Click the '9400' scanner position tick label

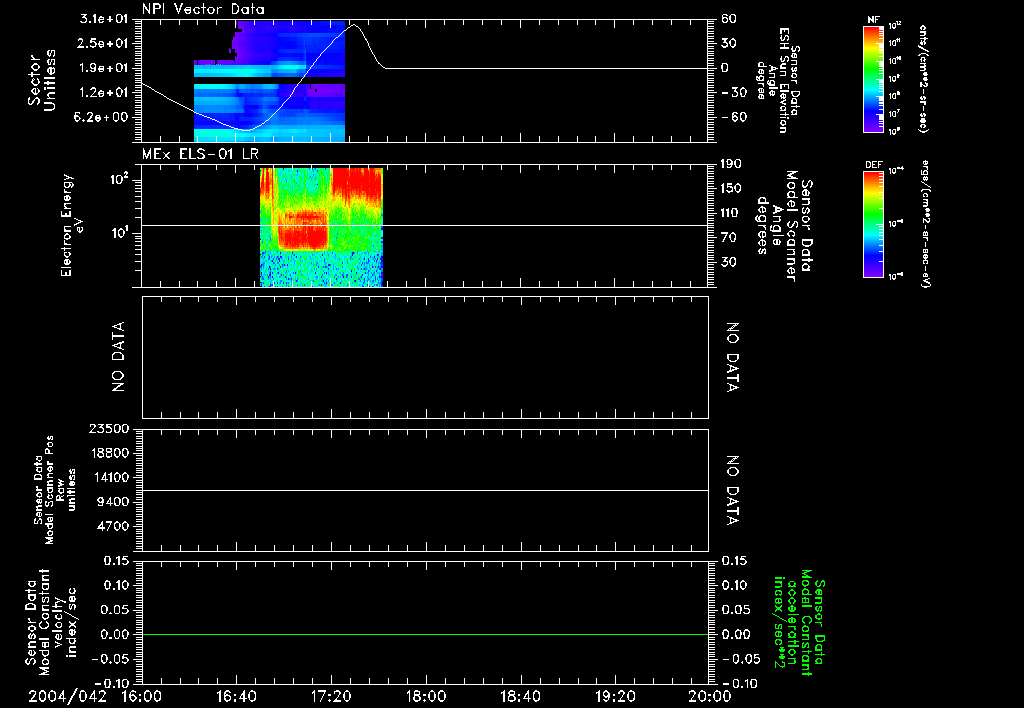(112, 502)
